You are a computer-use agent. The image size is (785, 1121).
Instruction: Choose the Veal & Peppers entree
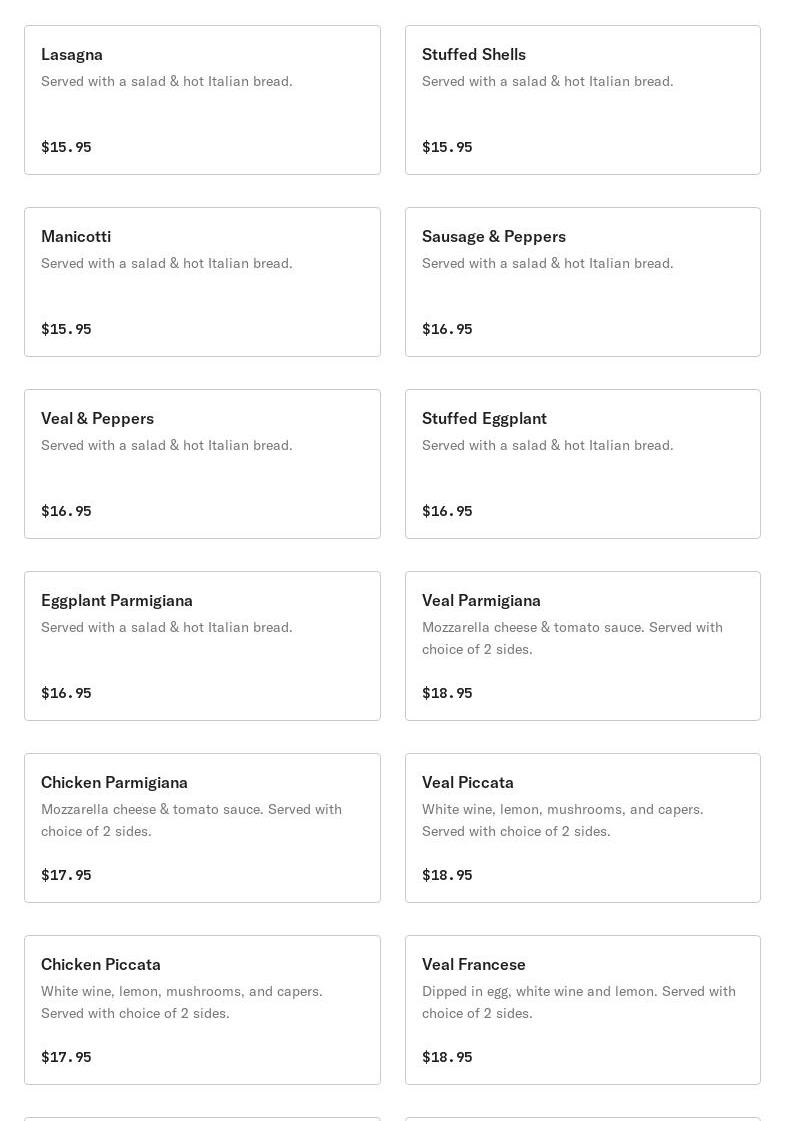tap(202, 464)
